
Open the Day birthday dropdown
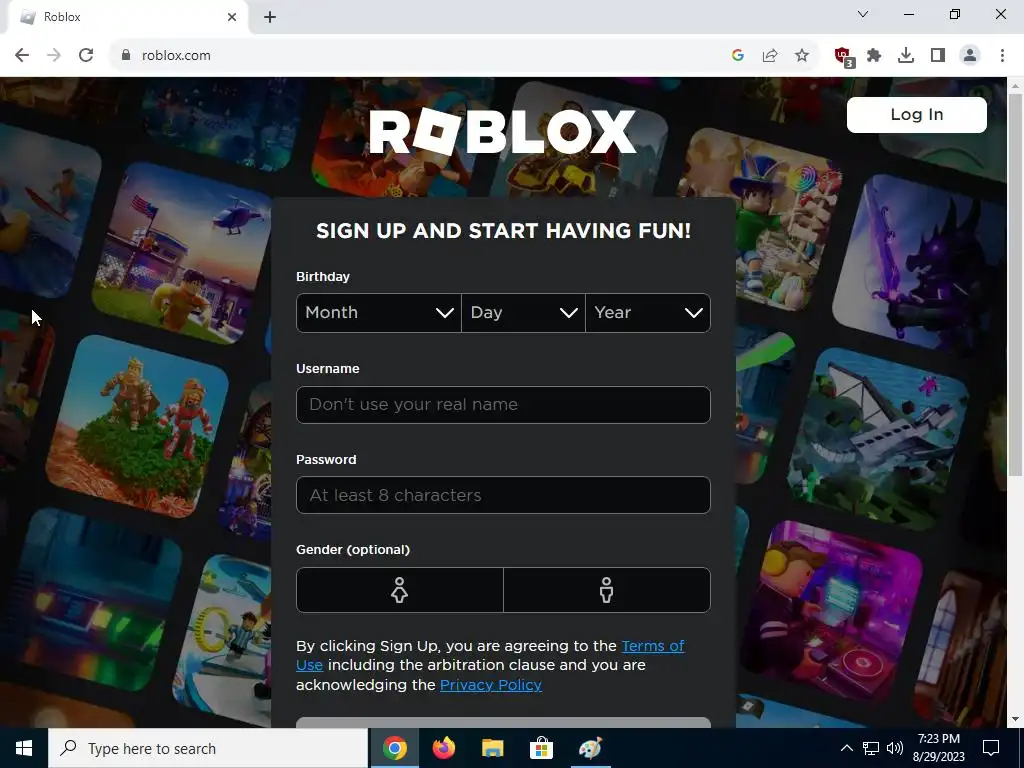pyautogui.click(x=523, y=313)
